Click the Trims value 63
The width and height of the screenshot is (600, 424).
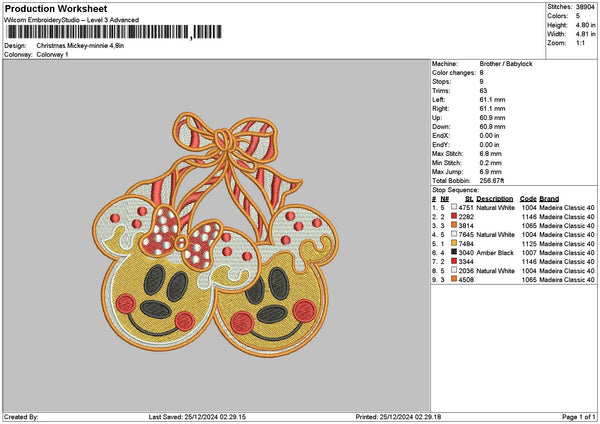483,91
